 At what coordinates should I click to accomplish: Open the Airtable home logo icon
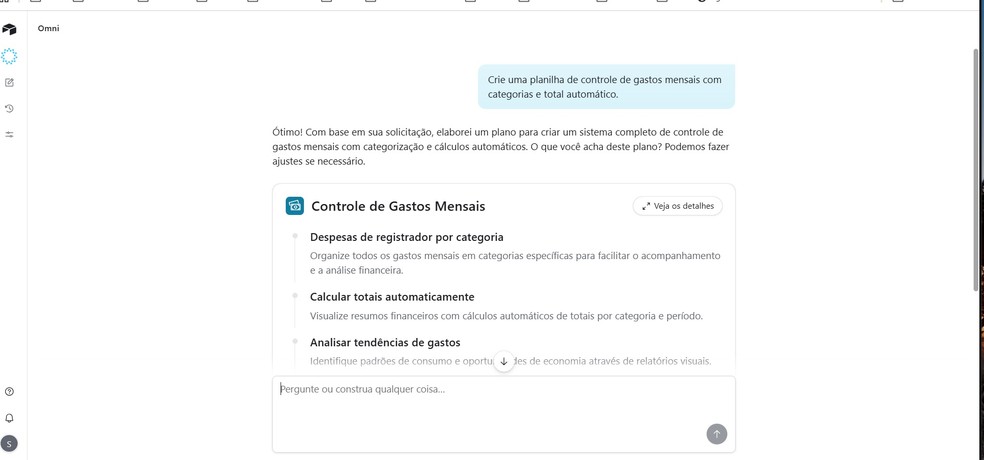[9, 29]
